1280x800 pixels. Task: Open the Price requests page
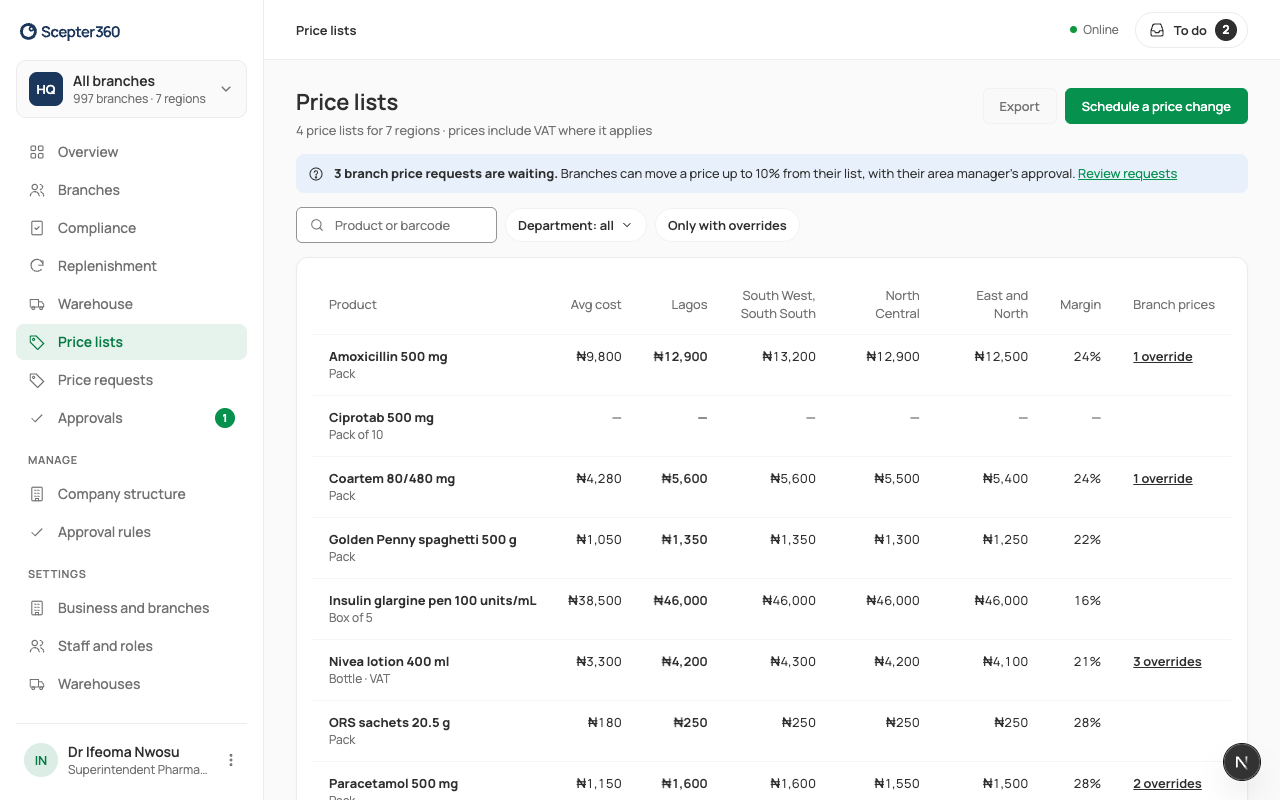131,380
